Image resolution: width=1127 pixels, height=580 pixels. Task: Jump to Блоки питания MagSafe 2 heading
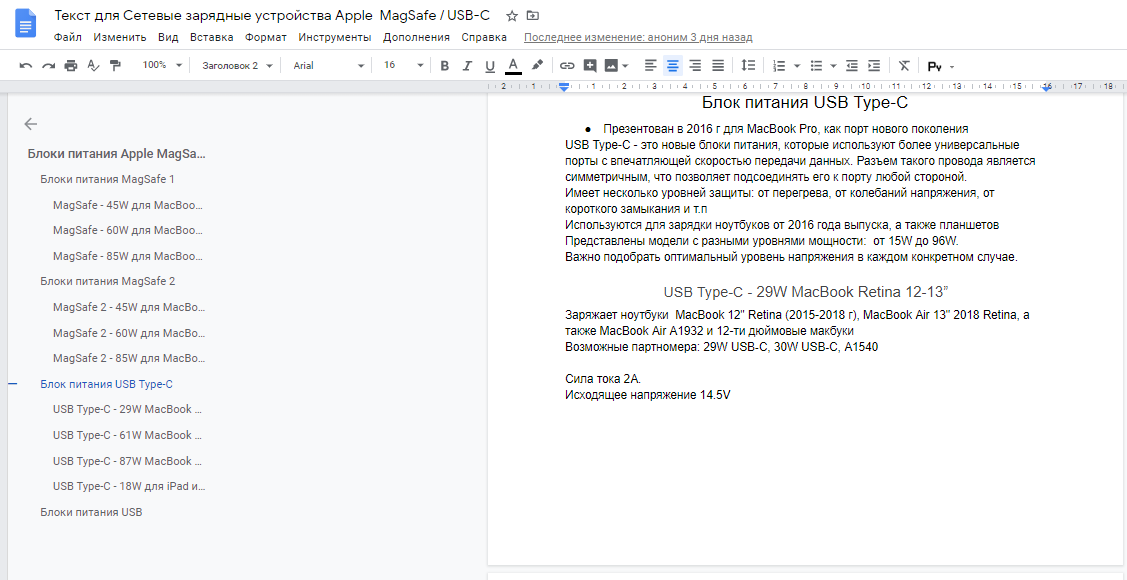[108, 281]
